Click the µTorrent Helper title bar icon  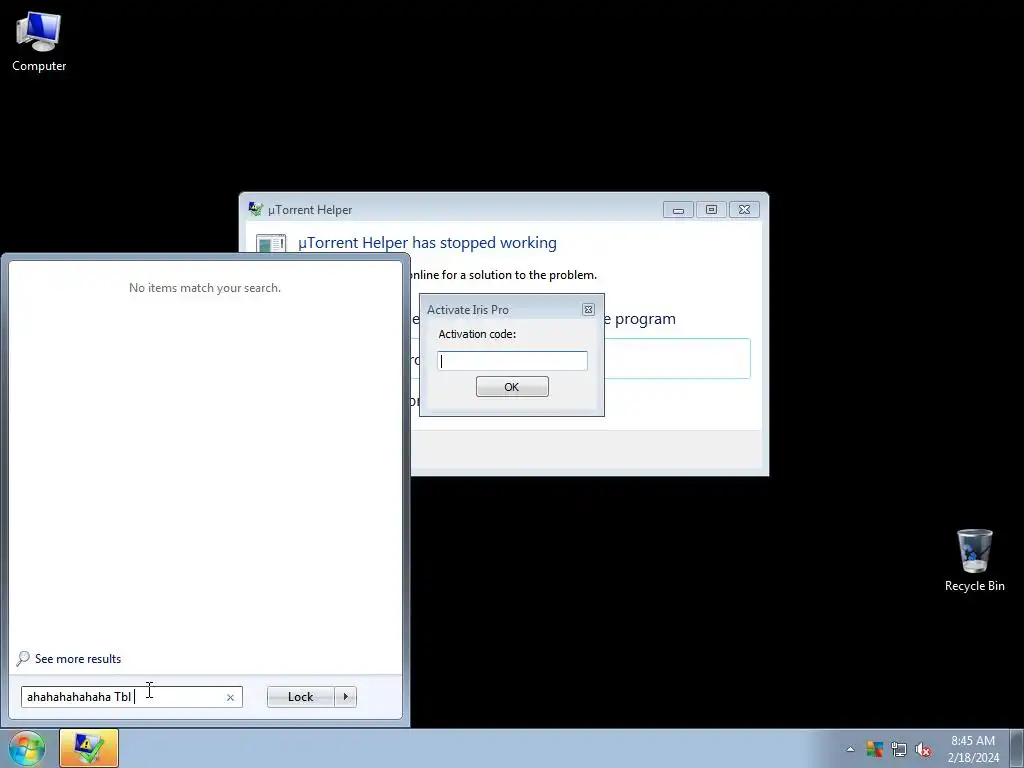tap(255, 209)
